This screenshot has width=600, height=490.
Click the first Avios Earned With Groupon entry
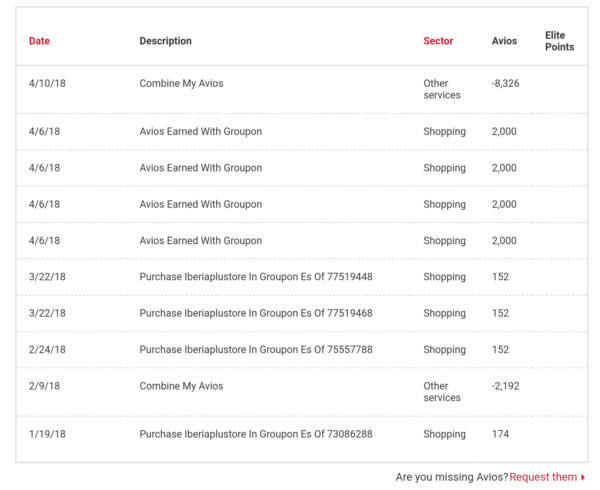[x=200, y=132]
